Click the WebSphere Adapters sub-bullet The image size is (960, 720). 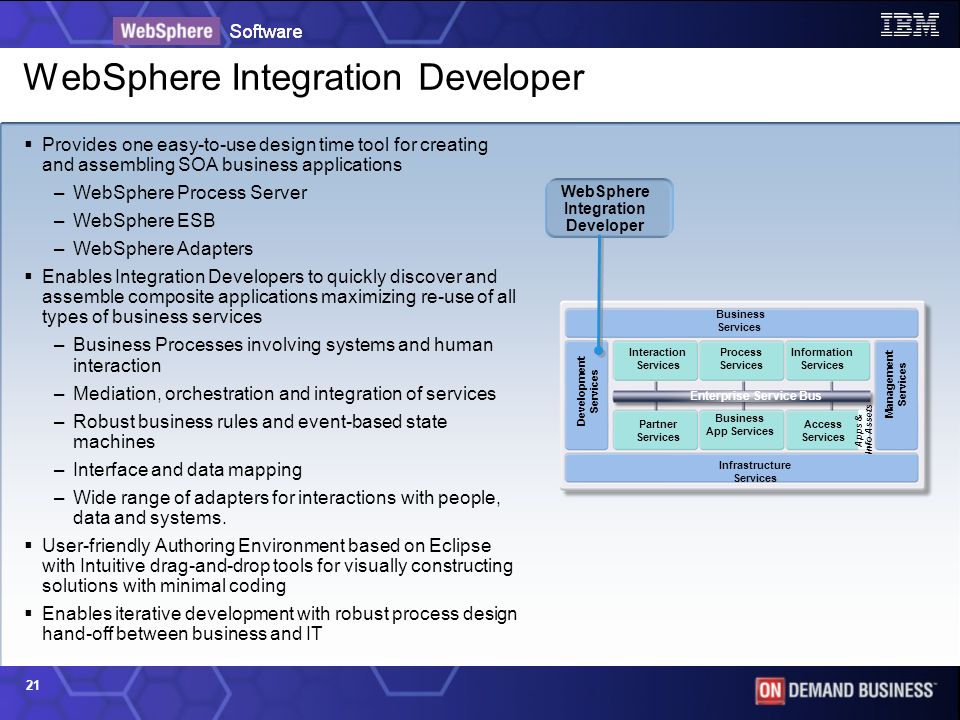pos(163,249)
